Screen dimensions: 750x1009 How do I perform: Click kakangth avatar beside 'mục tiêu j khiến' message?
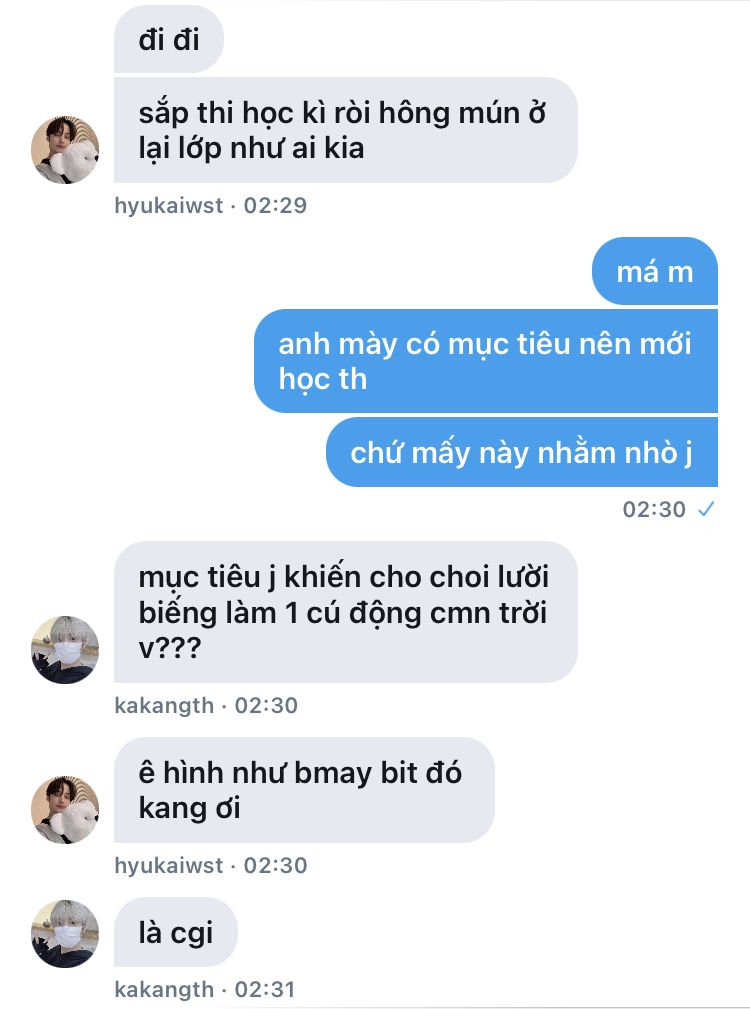(x=65, y=649)
